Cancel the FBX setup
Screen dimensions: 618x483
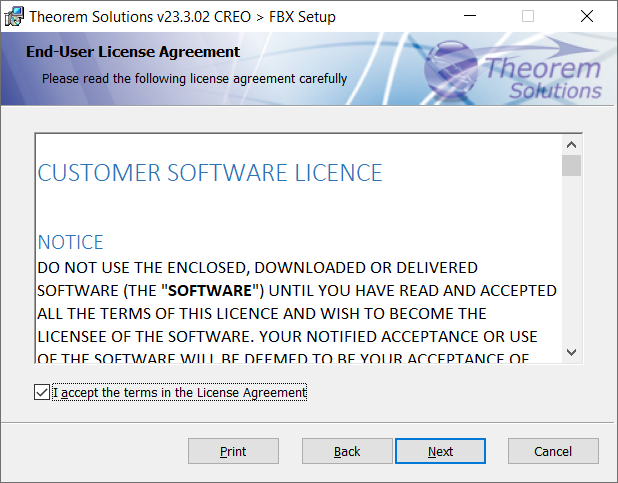coord(553,451)
